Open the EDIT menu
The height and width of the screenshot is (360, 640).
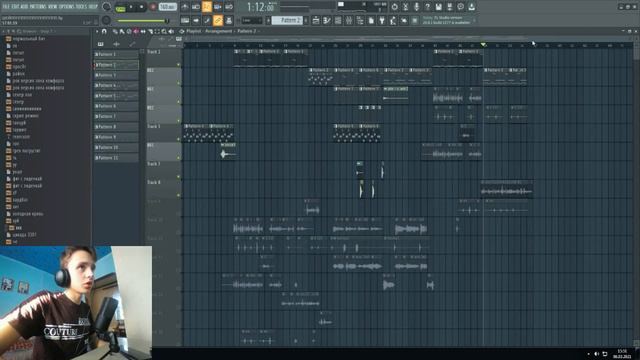click(15, 7)
